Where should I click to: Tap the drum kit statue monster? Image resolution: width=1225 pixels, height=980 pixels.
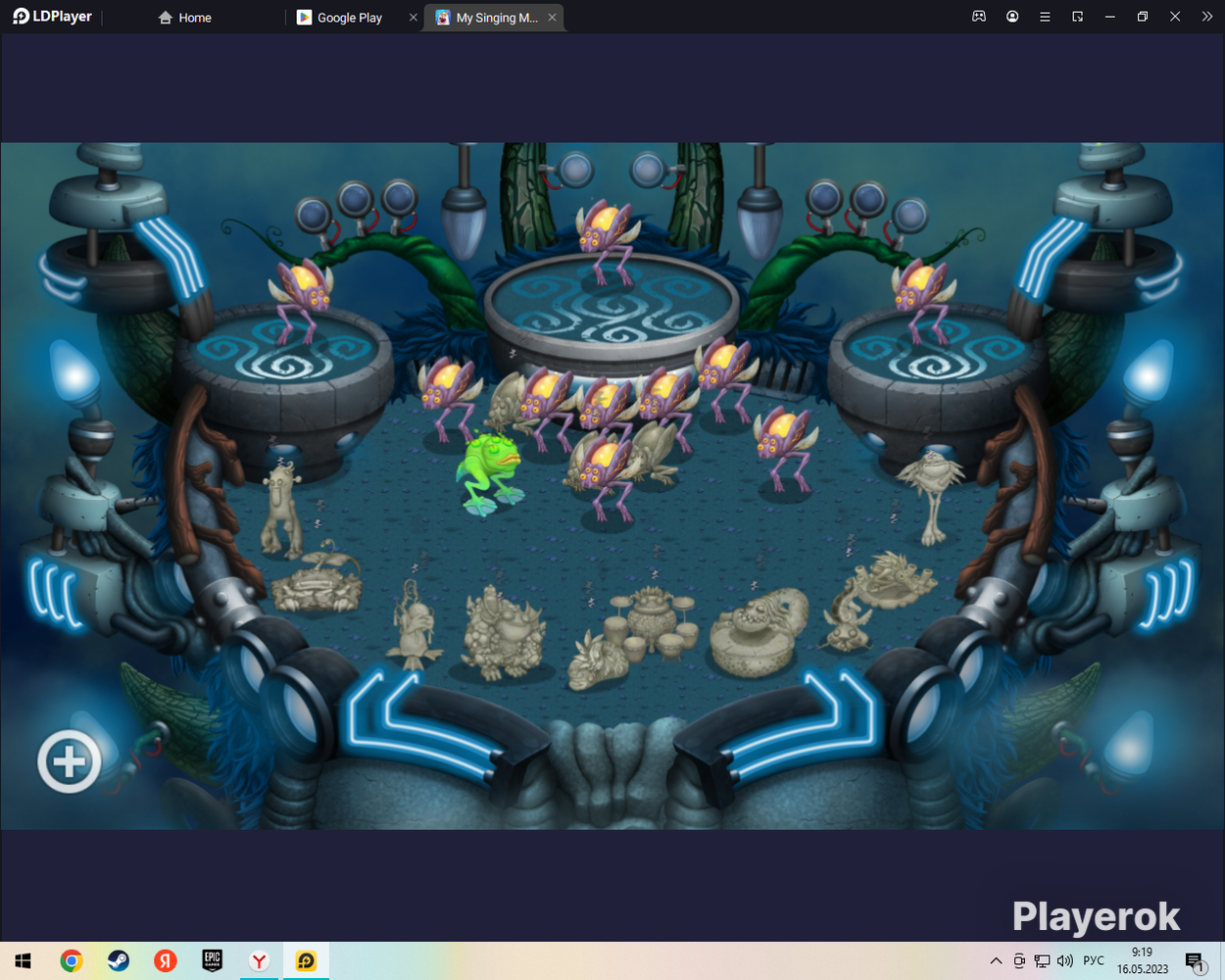pyautogui.click(x=651, y=622)
